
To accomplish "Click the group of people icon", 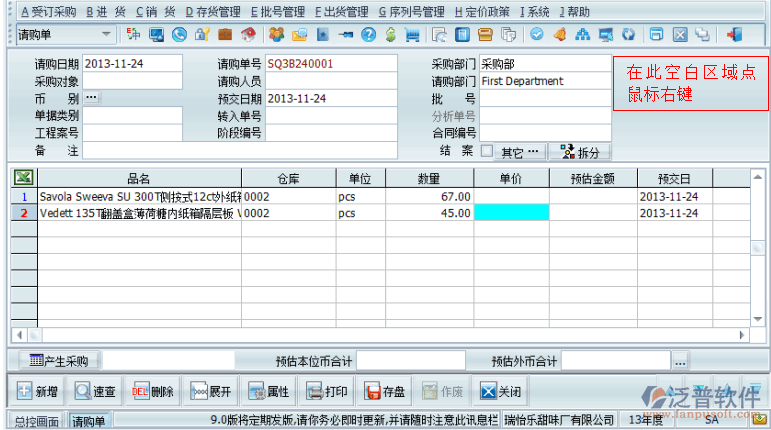I will click(x=276, y=34).
